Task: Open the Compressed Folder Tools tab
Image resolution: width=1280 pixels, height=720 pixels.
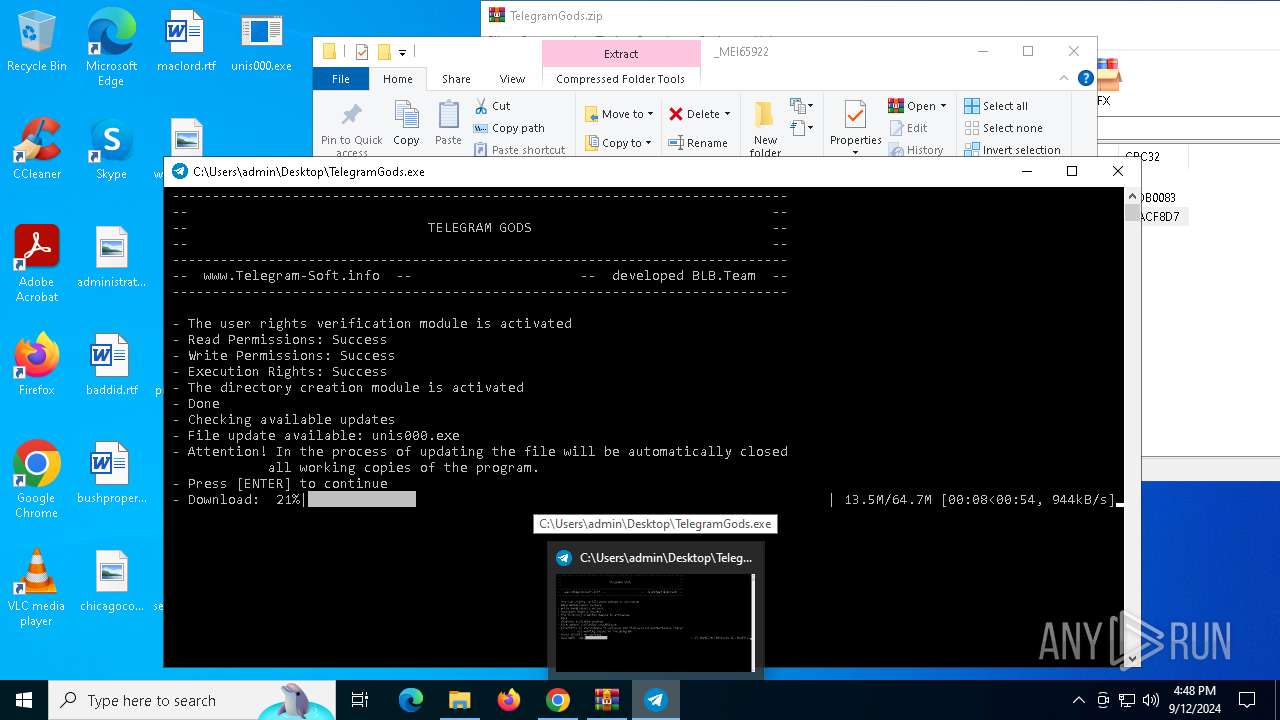Action: coord(621,79)
